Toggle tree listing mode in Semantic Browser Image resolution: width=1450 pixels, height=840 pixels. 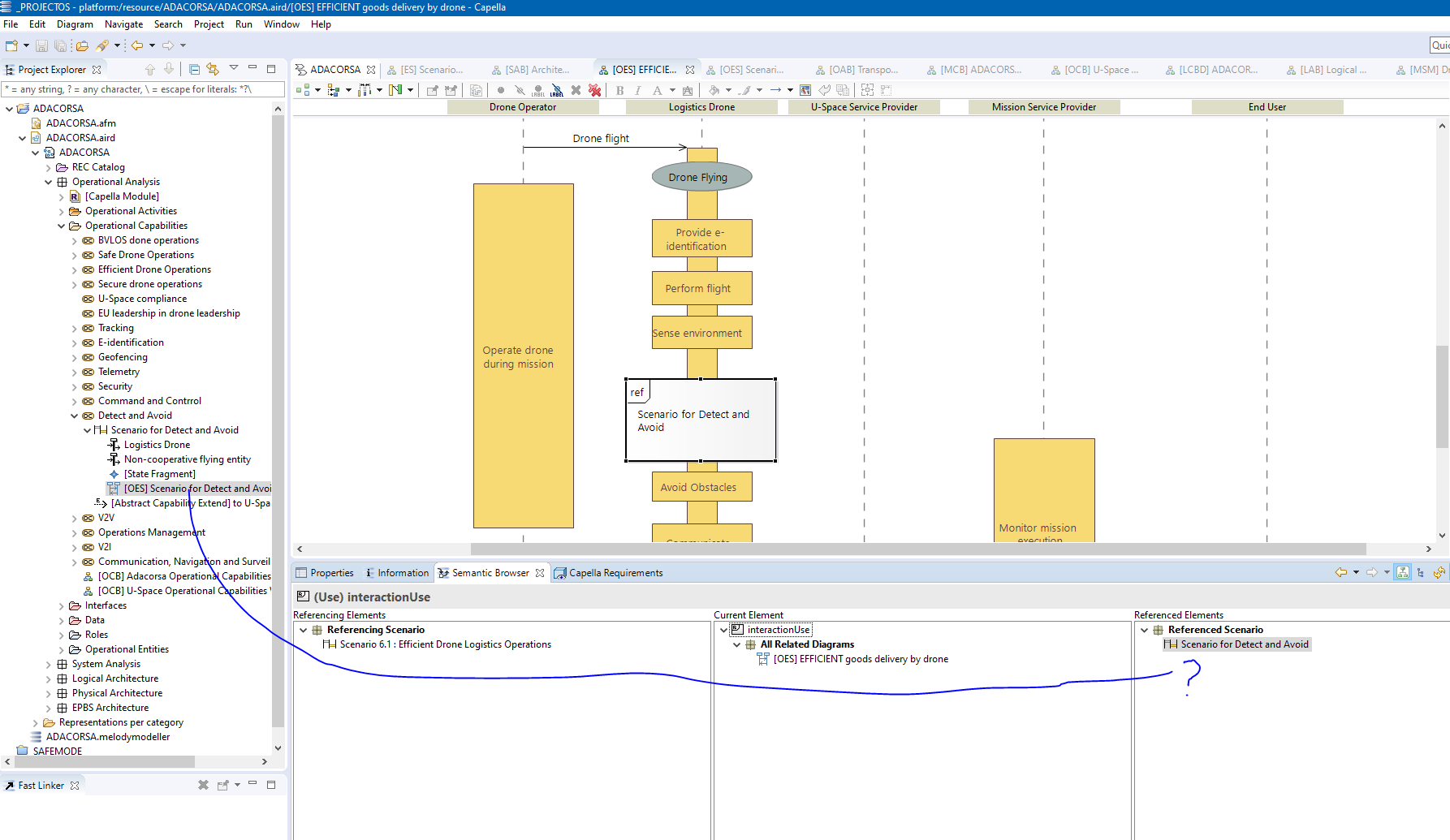(1421, 573)
